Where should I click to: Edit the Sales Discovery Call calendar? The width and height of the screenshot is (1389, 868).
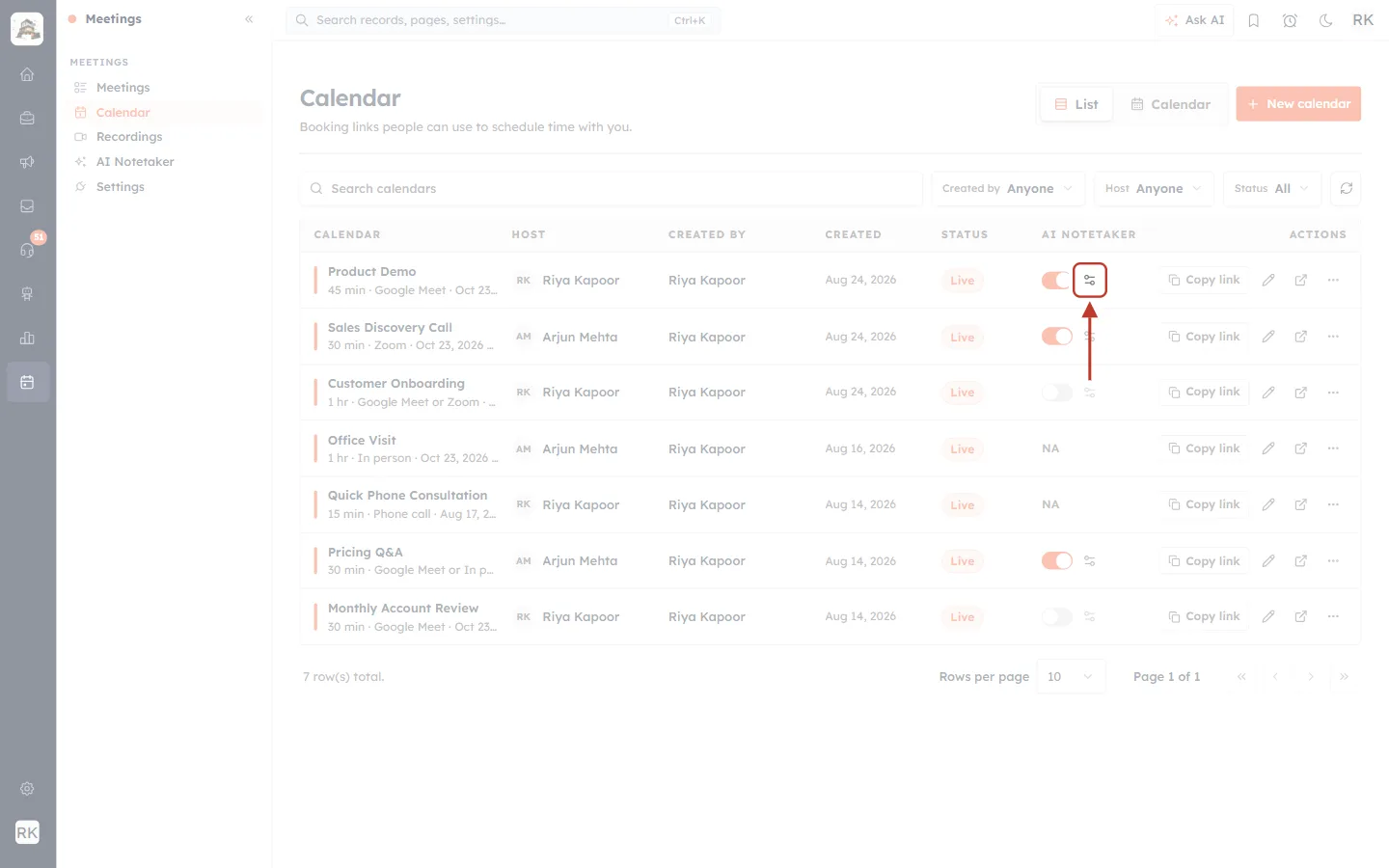(x=1268, y=337)
